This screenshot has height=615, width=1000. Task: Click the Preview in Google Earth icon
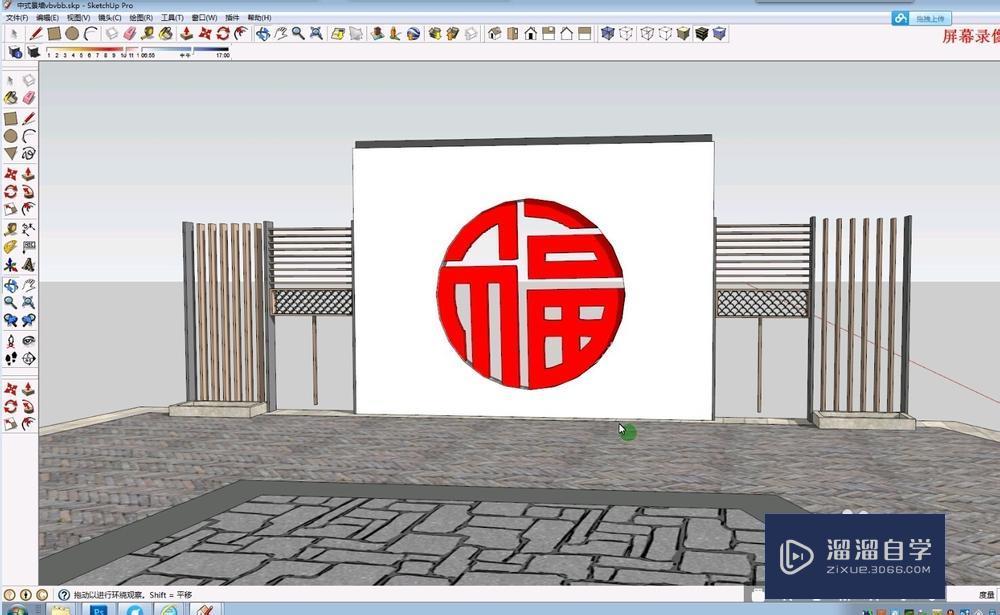point(413,33)
